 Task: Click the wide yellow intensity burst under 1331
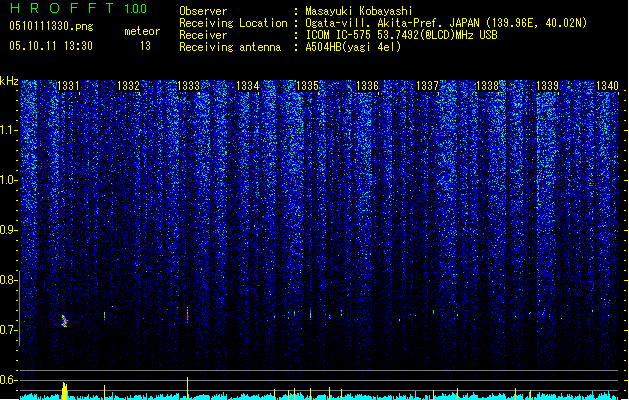65,391
